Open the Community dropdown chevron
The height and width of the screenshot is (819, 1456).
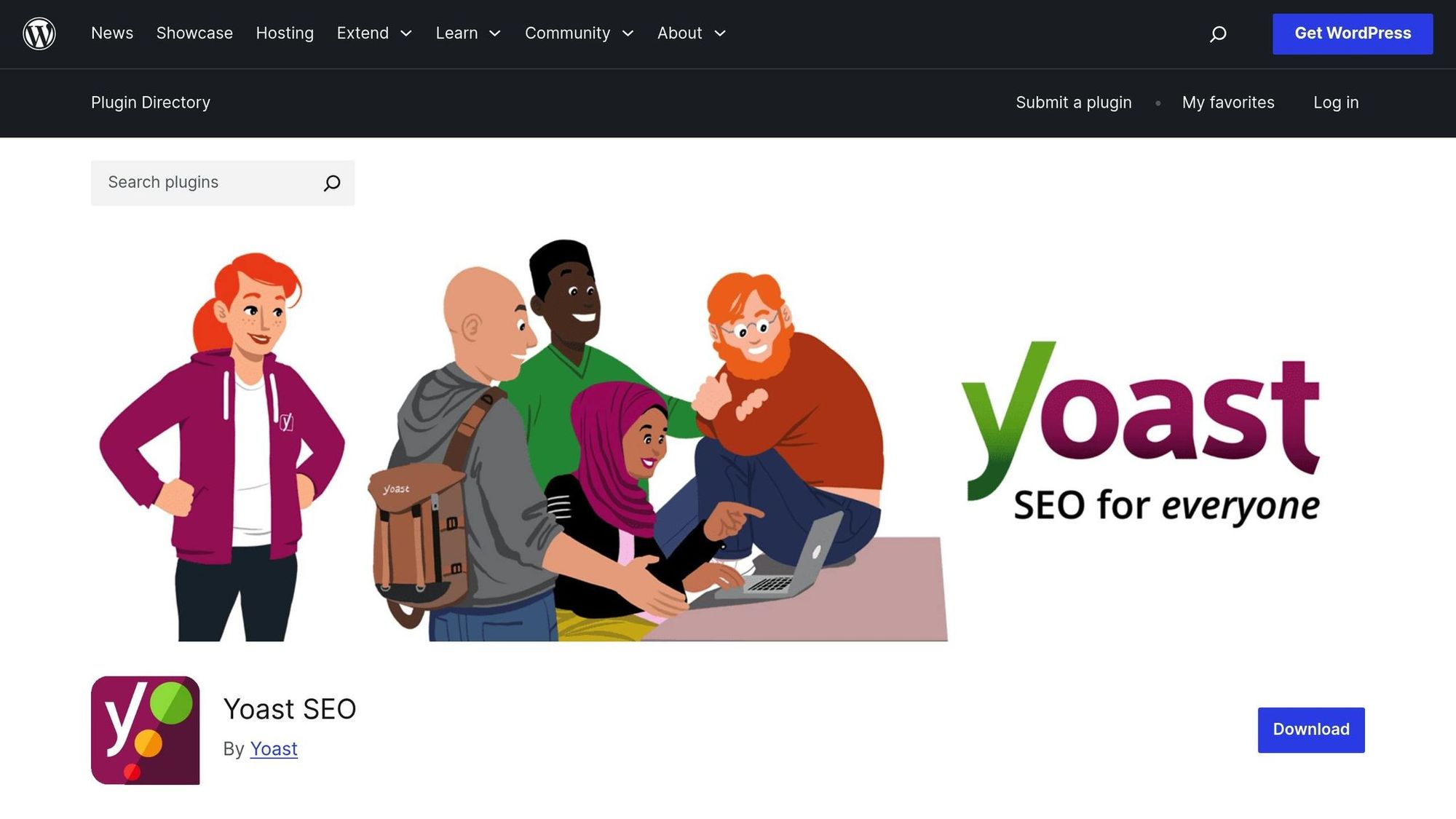coord(628,33)
